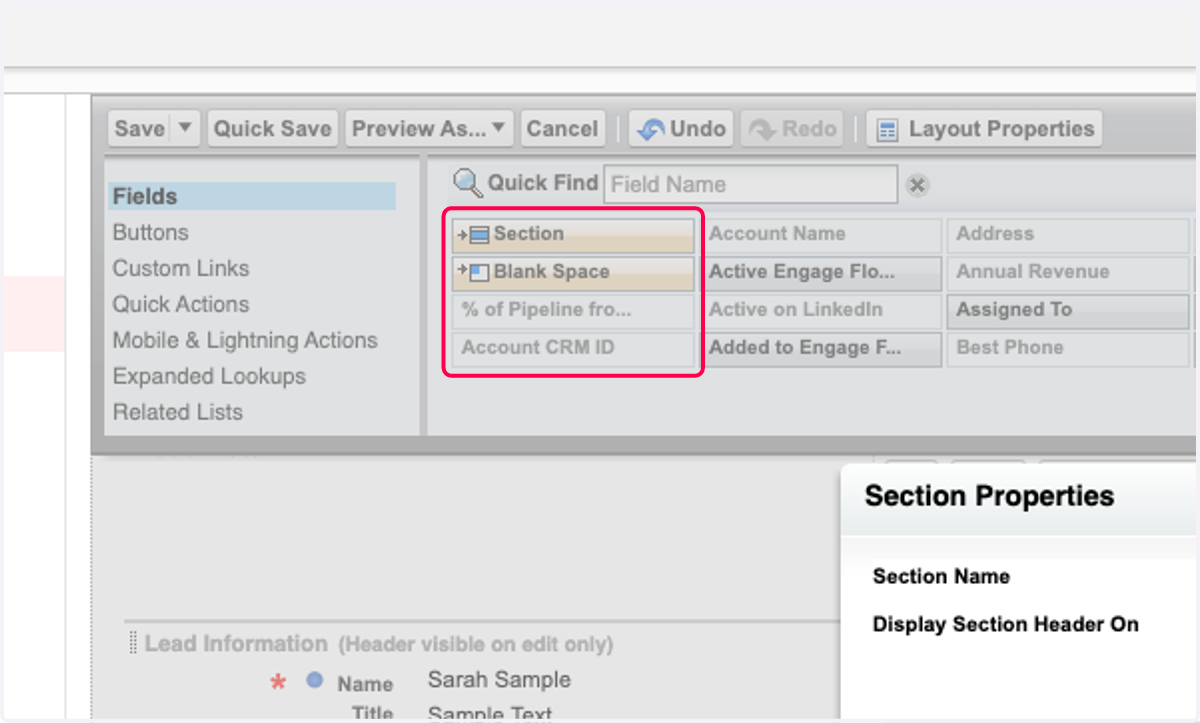Screen dimensions: 1200x723
Task: Click the Quick Find magnifier icon
Action: tap(468, 183)
